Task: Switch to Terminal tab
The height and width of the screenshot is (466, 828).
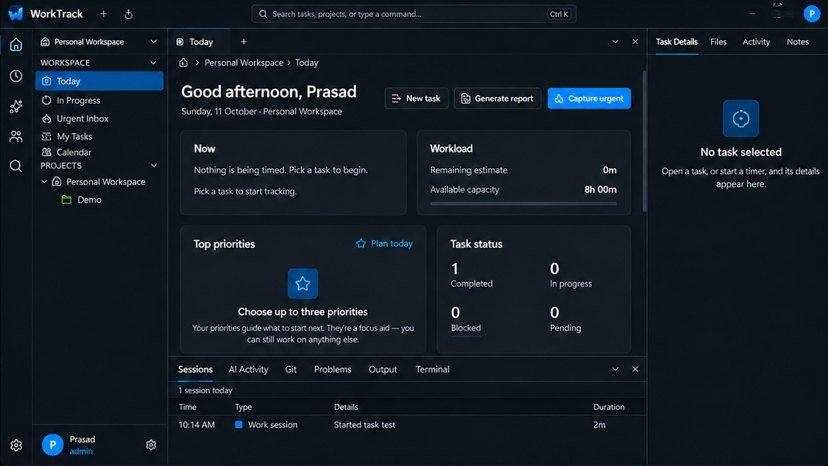Action: point(432,369)
